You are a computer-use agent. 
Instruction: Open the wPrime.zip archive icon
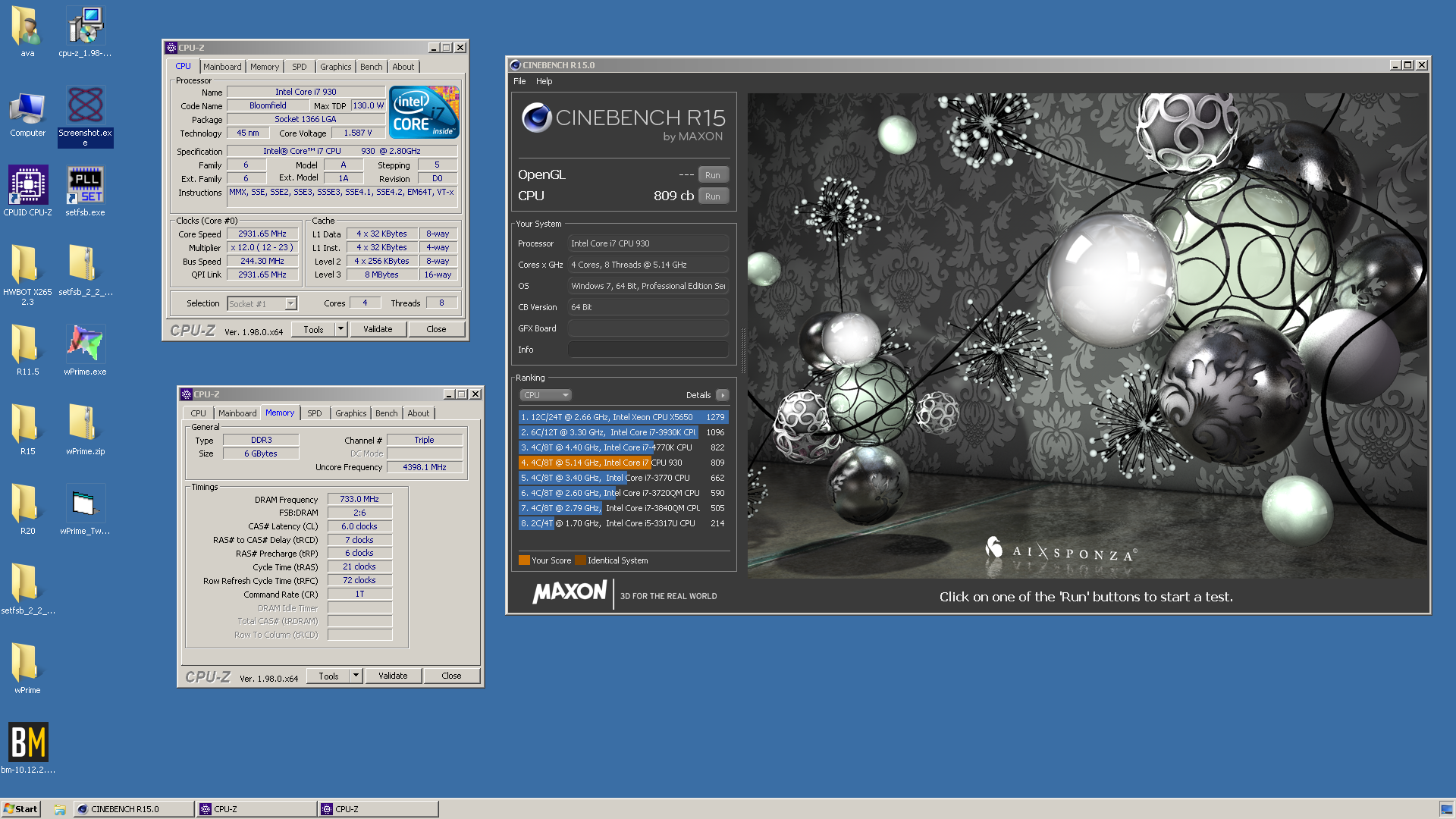[85, 428]
